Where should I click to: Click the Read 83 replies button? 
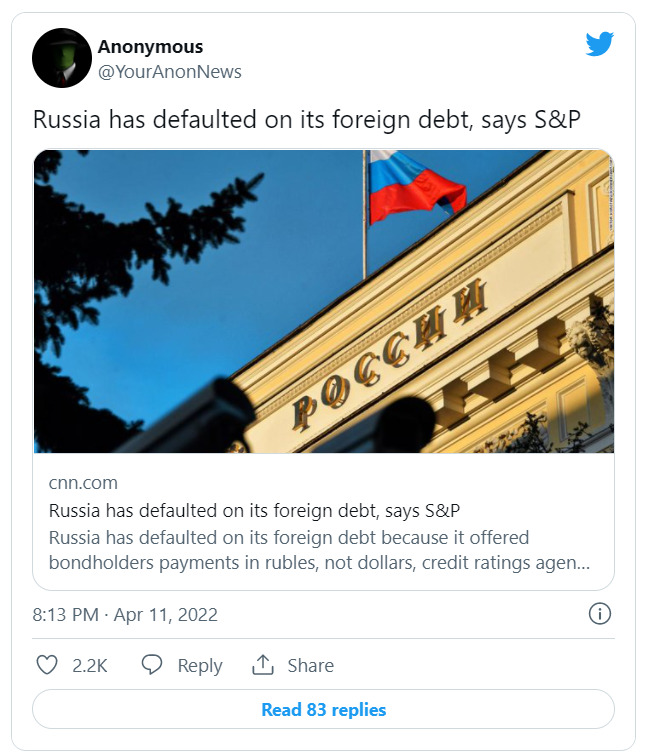(323, 710)
